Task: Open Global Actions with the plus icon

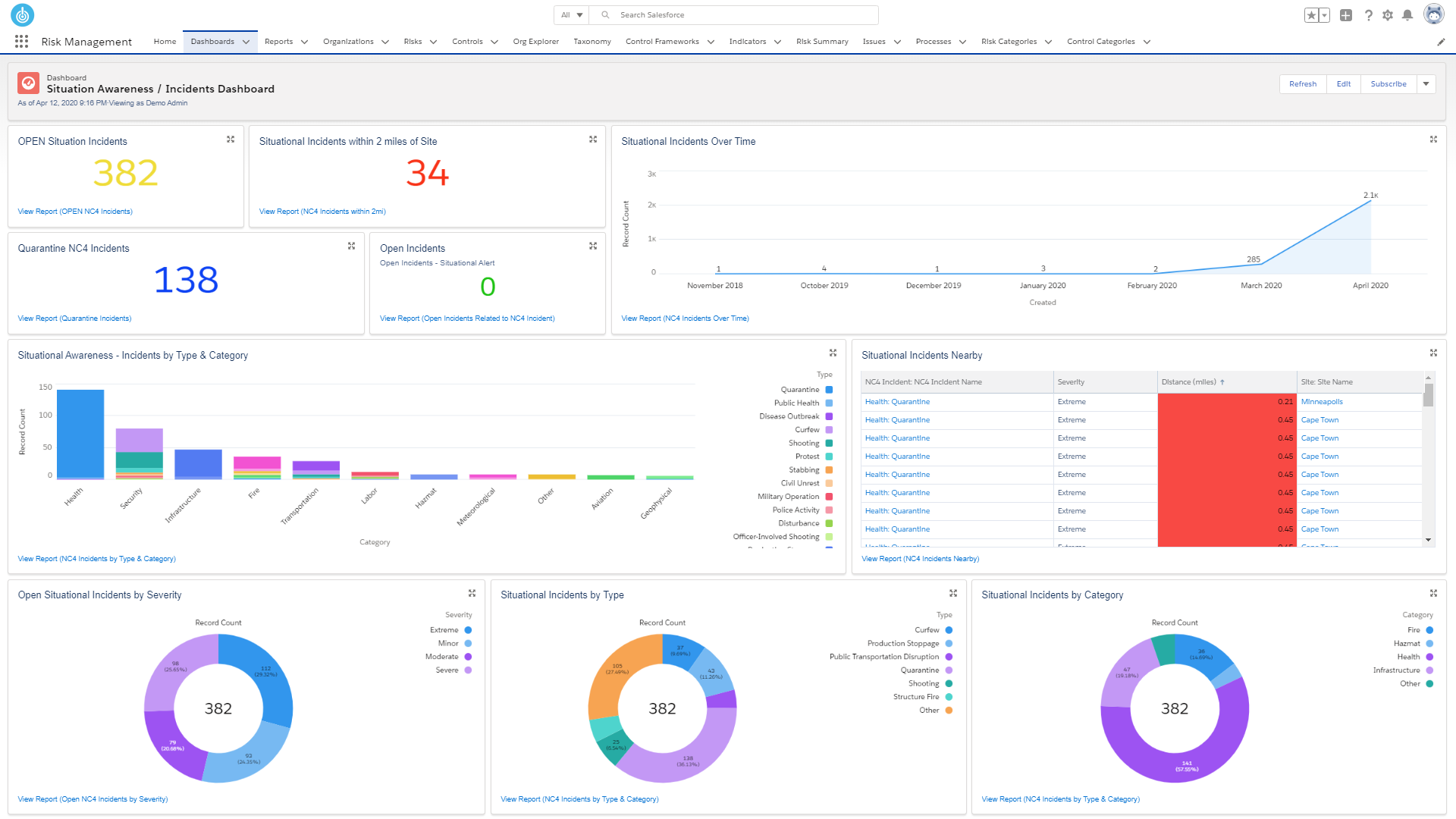Action: click(x=1345, y=14)
